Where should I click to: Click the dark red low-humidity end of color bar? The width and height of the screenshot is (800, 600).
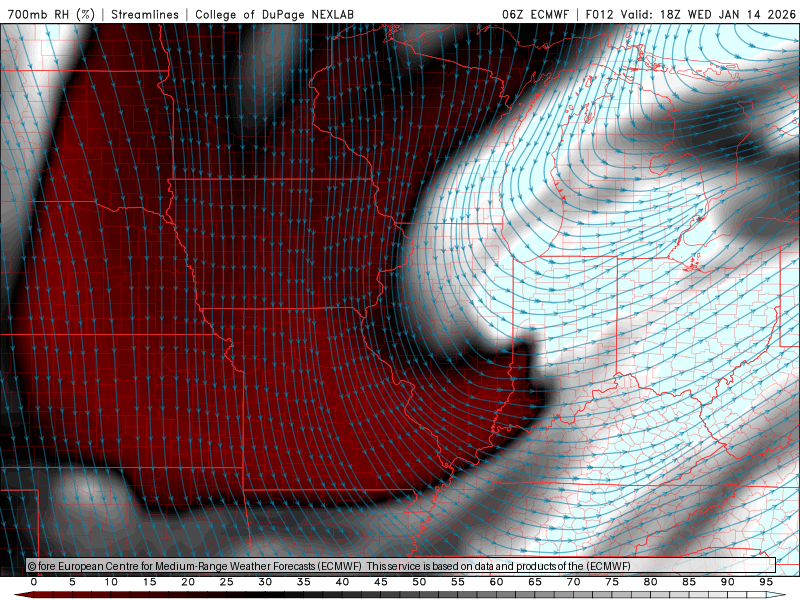point(23,595)
